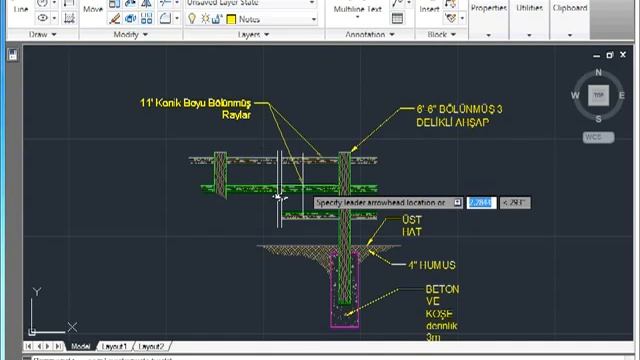The image size is (640, 360).
Task: Click W on the ViewCube compass
Action: 575,96
